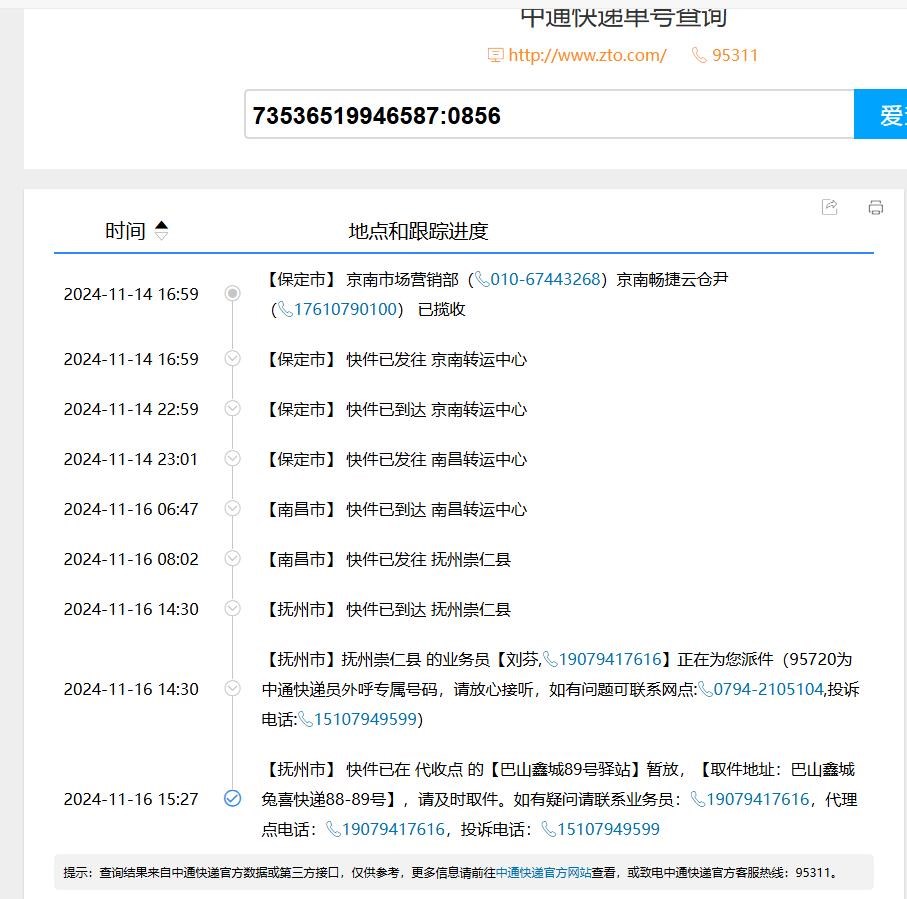Click the blue checkmark node at 15:27

click(233, 798)
